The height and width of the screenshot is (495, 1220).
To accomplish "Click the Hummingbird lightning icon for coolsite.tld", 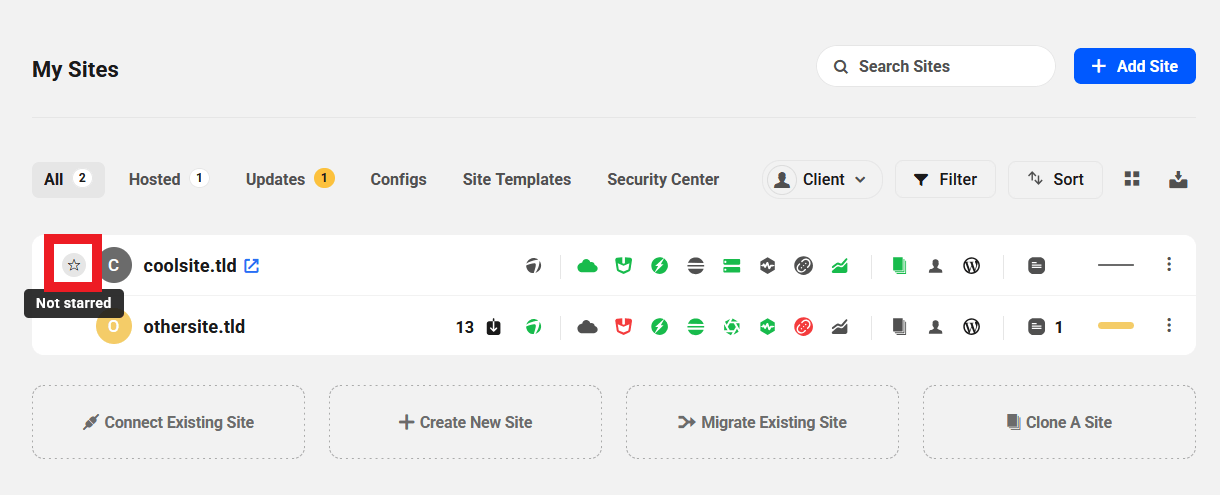I will pyautogui.click(x=660, y=266).
